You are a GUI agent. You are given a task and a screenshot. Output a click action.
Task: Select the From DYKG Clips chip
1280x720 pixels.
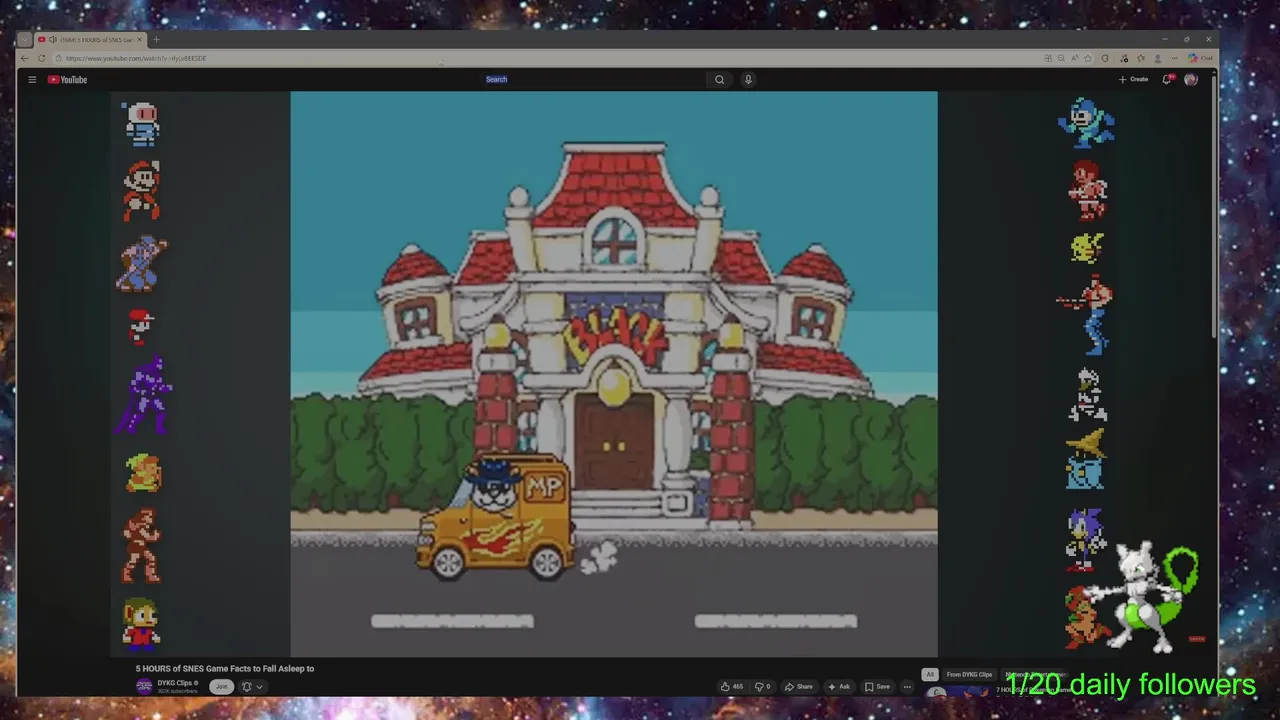[969, 675]
